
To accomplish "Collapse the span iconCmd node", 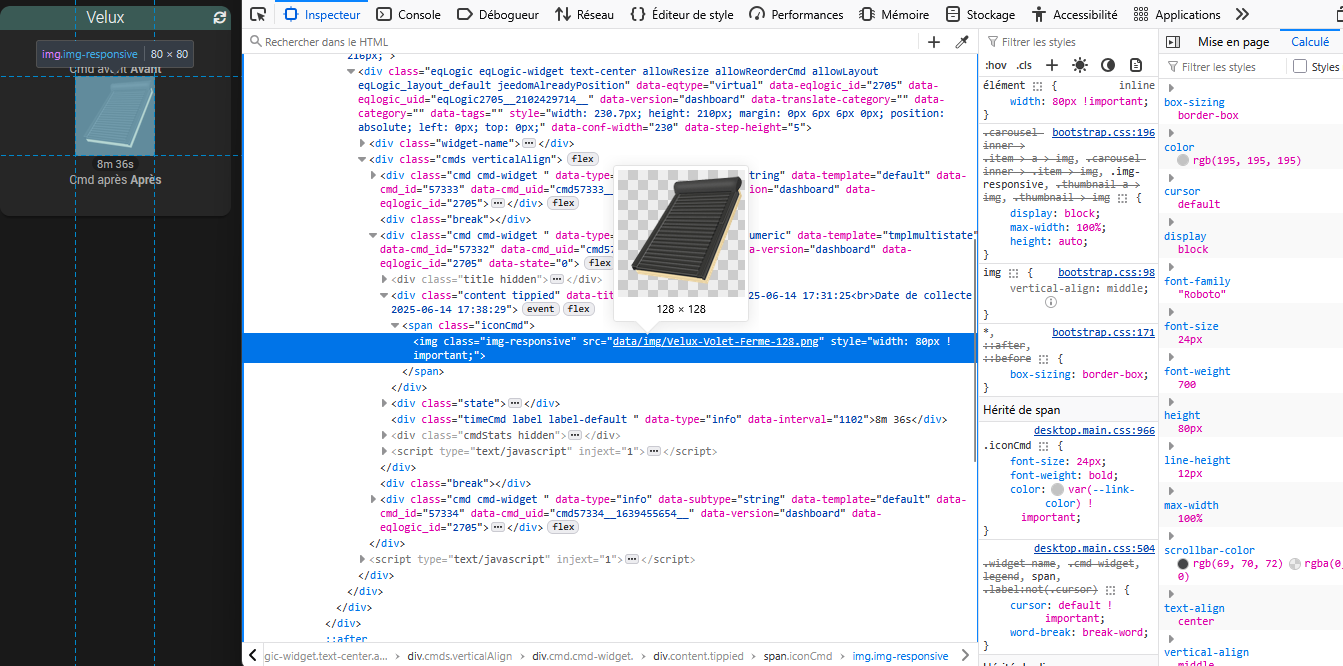I will (396, 326).
